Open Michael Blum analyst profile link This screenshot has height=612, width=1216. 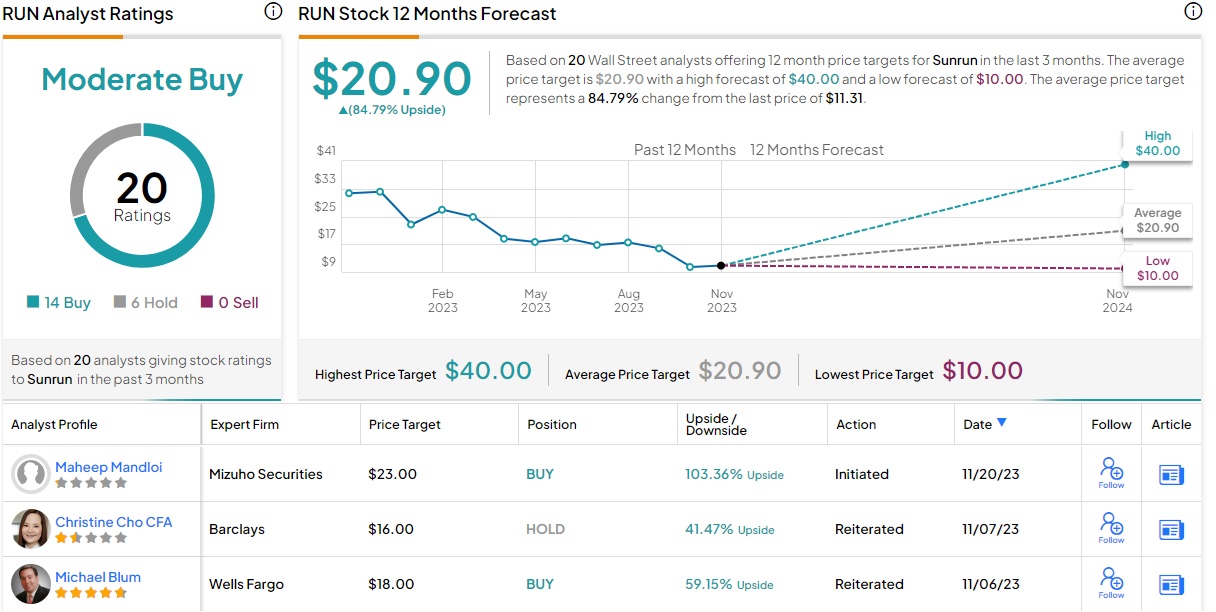[98, 577]
